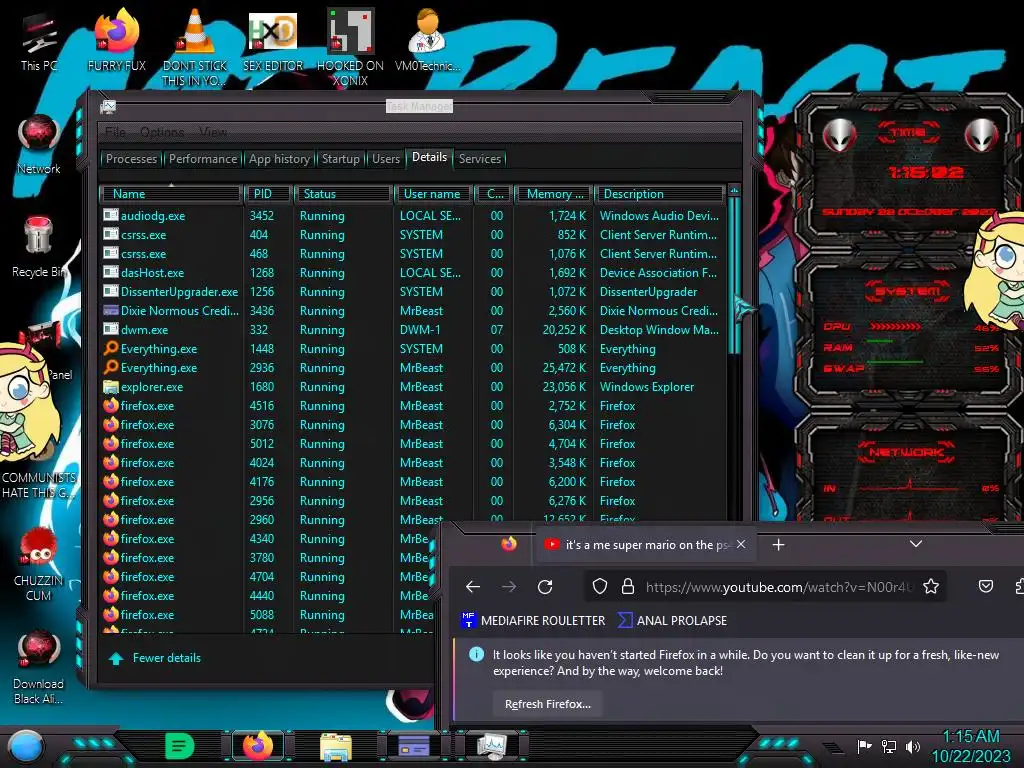Image resolution: width=1024 pixels, height=768 pixels.
Task: Open the This PC desktop icon
Action: 39,42
